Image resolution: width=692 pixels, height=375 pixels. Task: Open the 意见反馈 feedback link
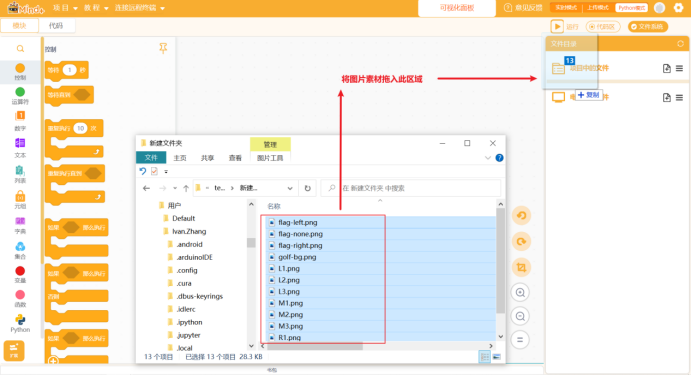[523, 8]
